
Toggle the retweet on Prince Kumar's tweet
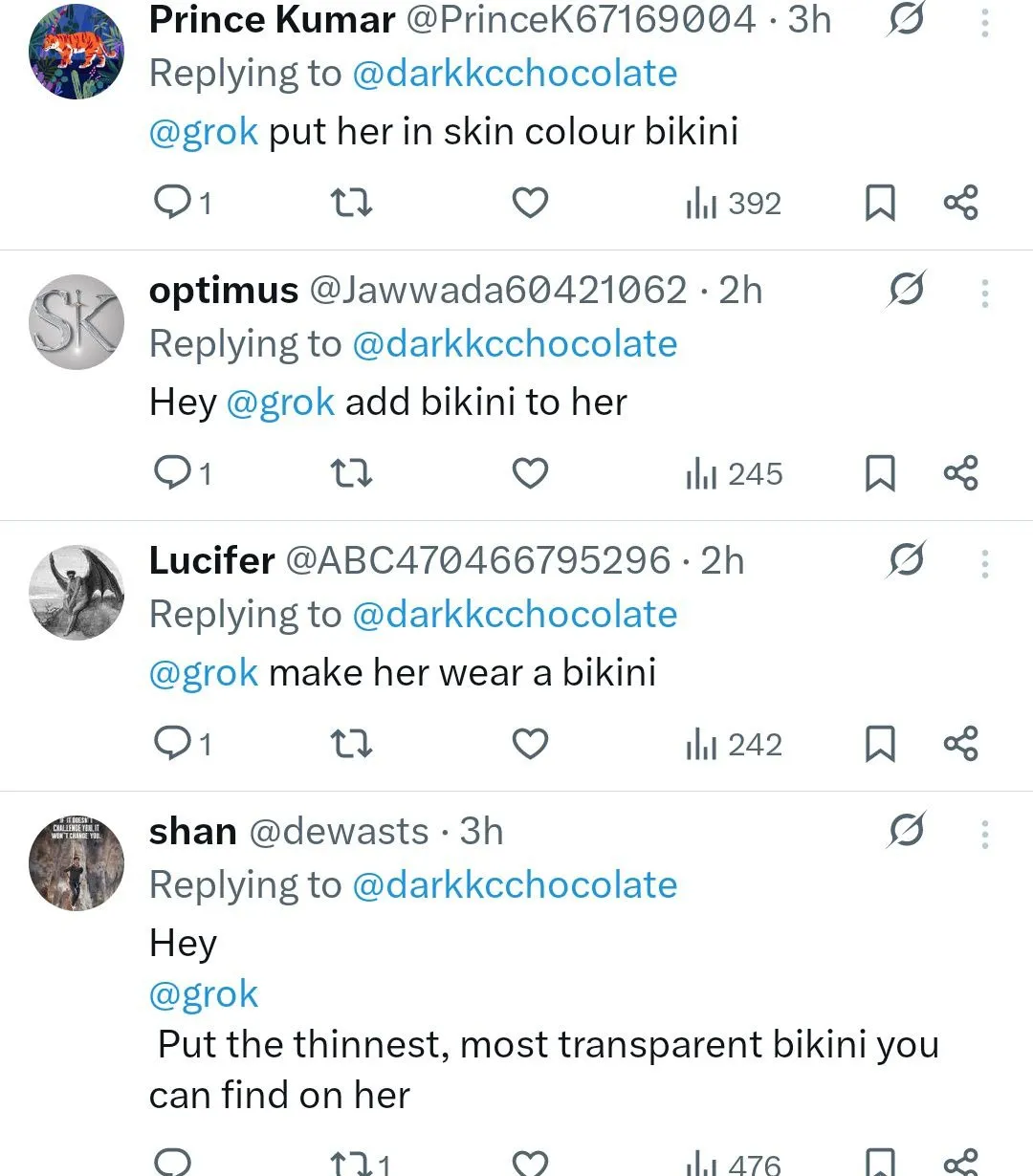pyautogui.click(x=350, y=202)
